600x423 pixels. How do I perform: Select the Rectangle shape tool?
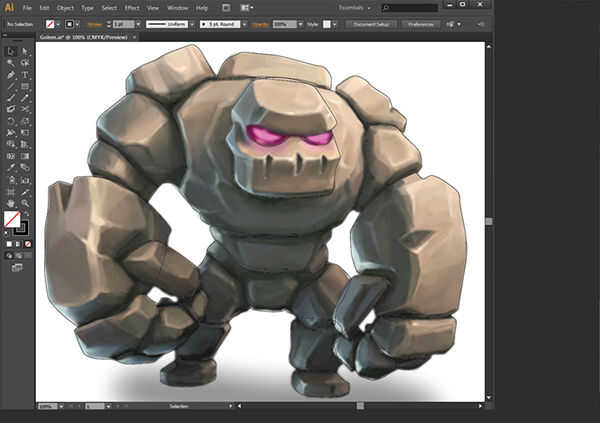pyautogui.click(x=25, y=86)
